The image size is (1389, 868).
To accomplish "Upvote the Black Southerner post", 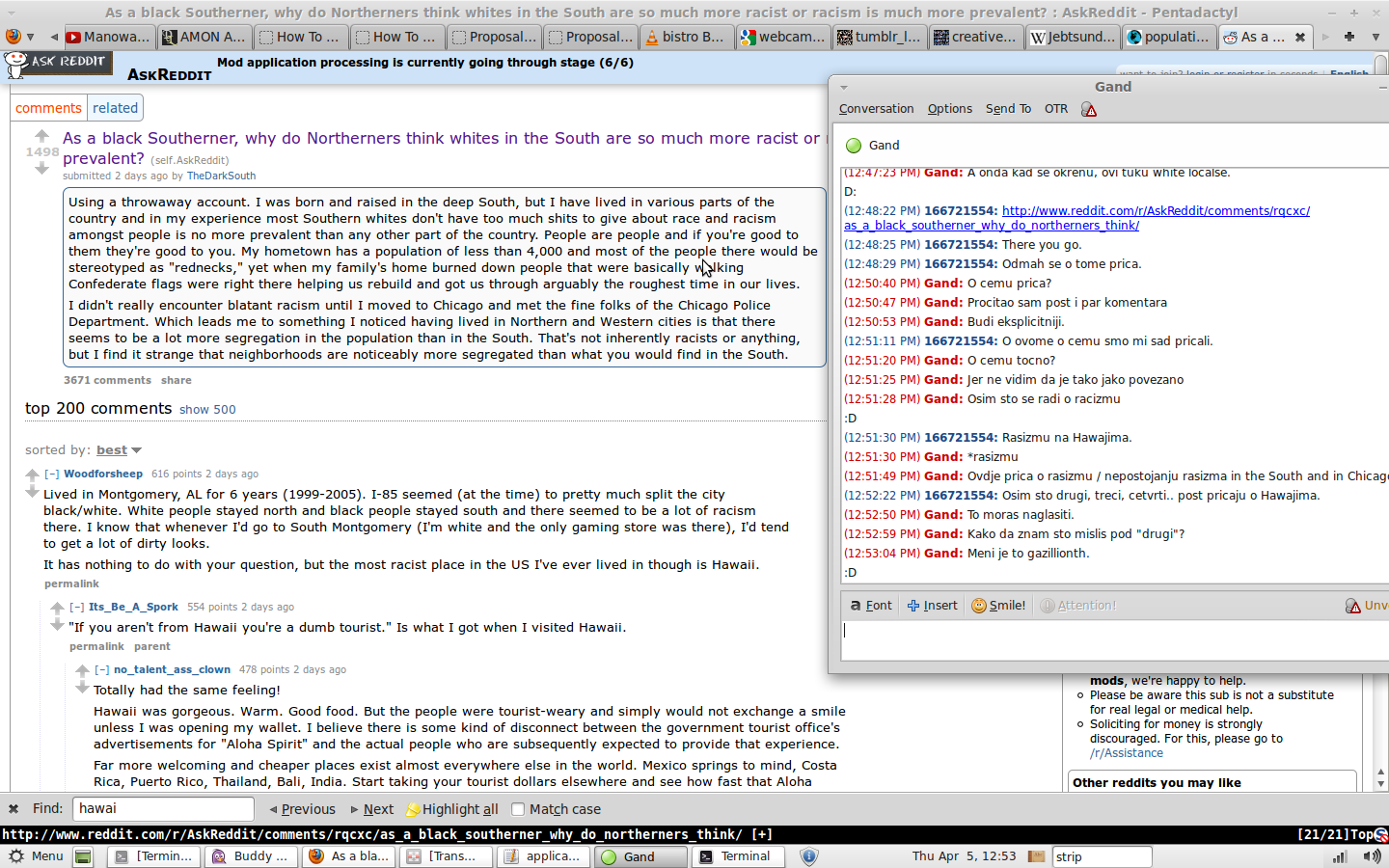I will (41, 135).
